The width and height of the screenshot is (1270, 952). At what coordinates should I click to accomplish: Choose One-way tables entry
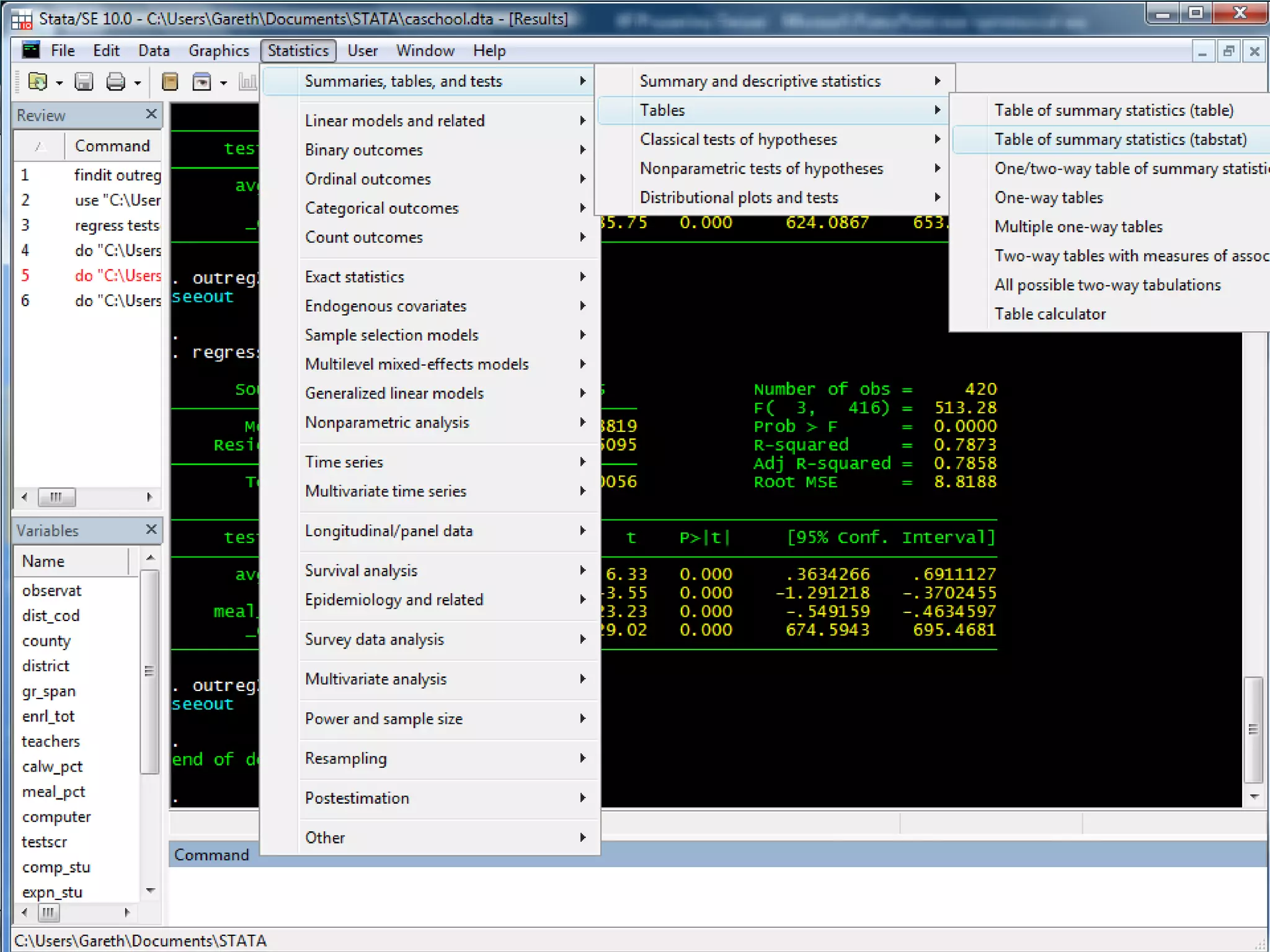coord(1049,198)
